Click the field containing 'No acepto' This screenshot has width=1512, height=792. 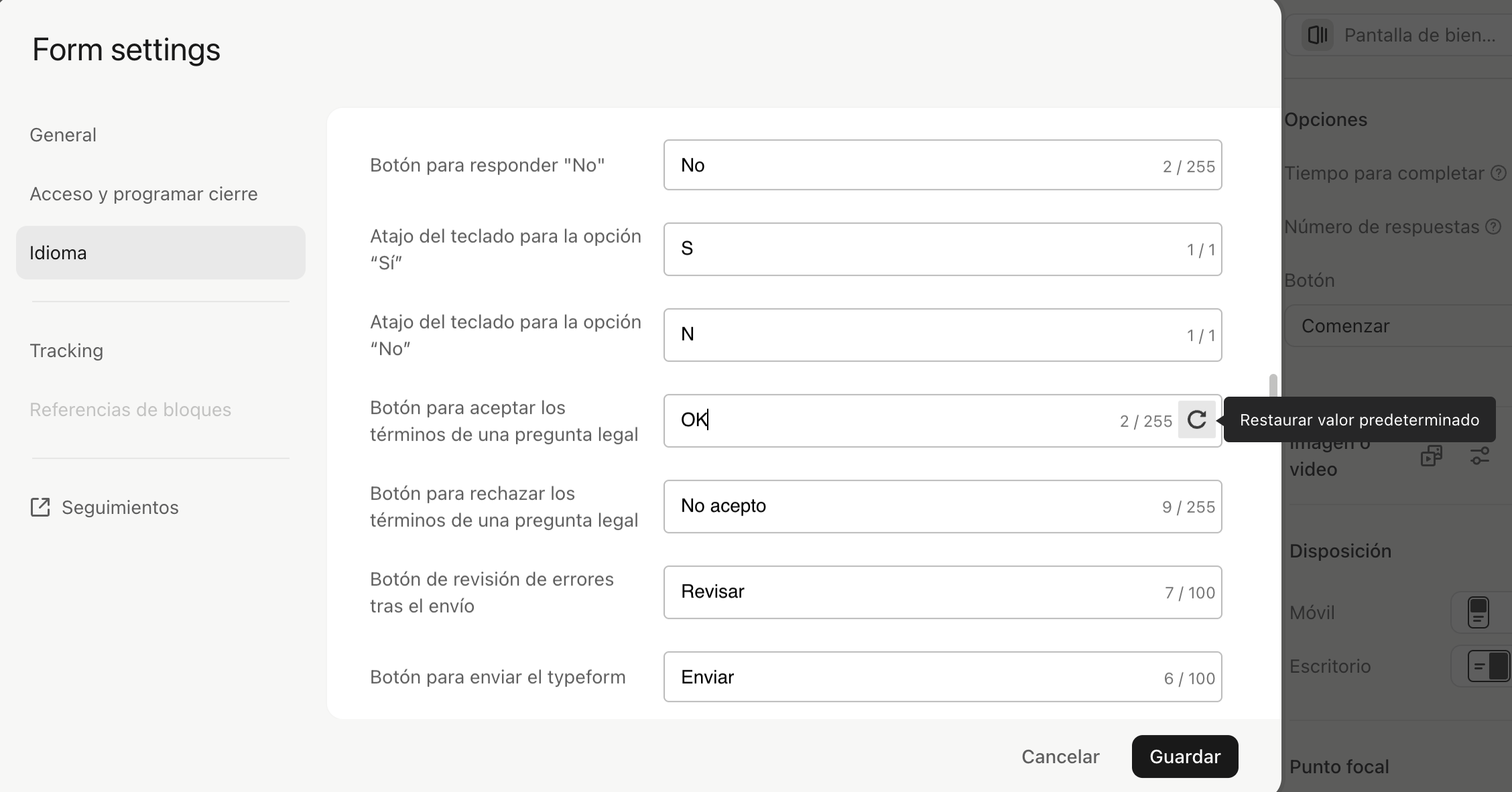pyautogui.click(x=943, y=507)
